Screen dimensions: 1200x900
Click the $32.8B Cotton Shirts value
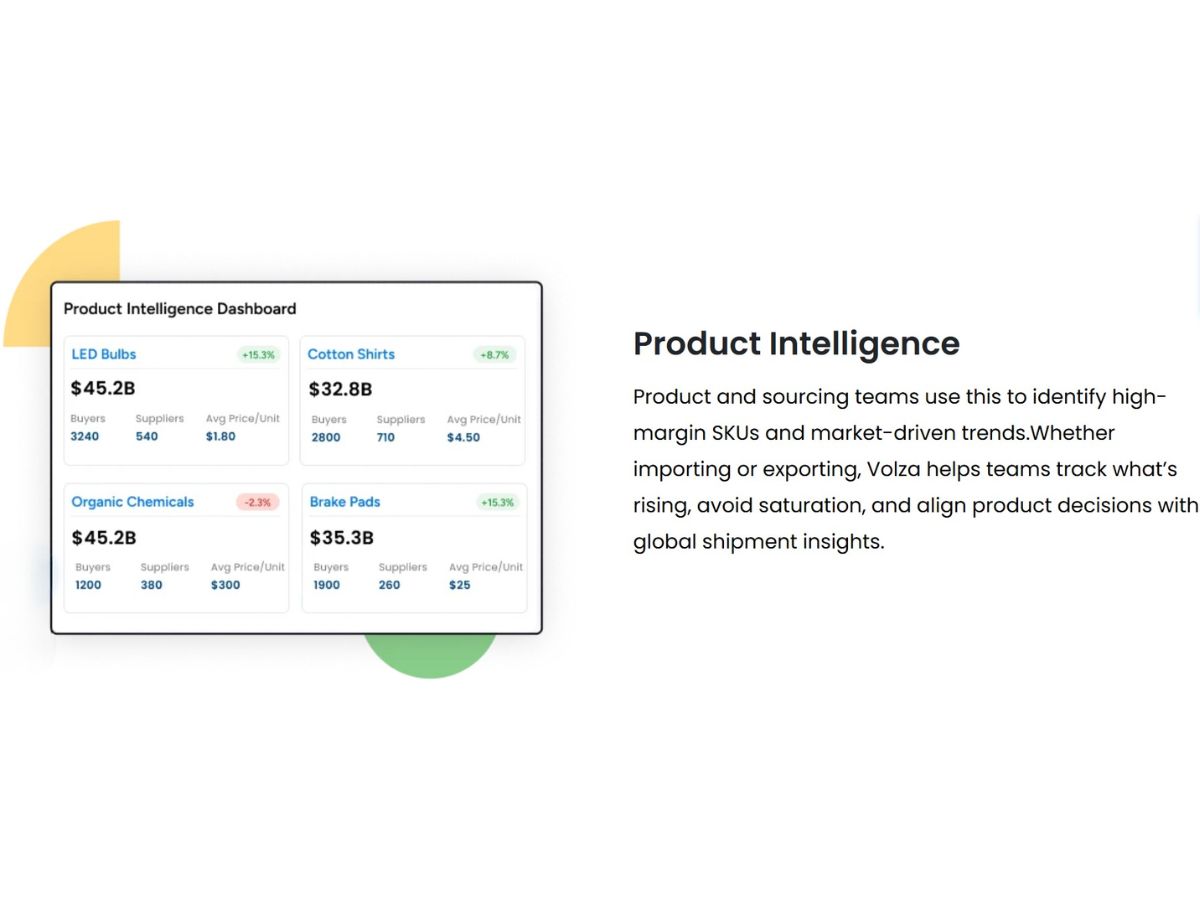340,389
